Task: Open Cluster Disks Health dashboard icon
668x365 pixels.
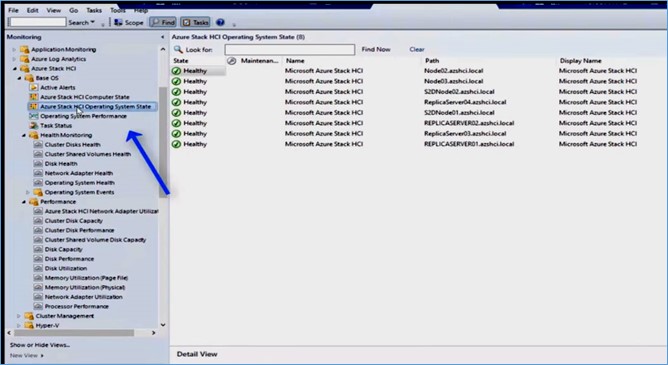Action: tap(38, 145)
